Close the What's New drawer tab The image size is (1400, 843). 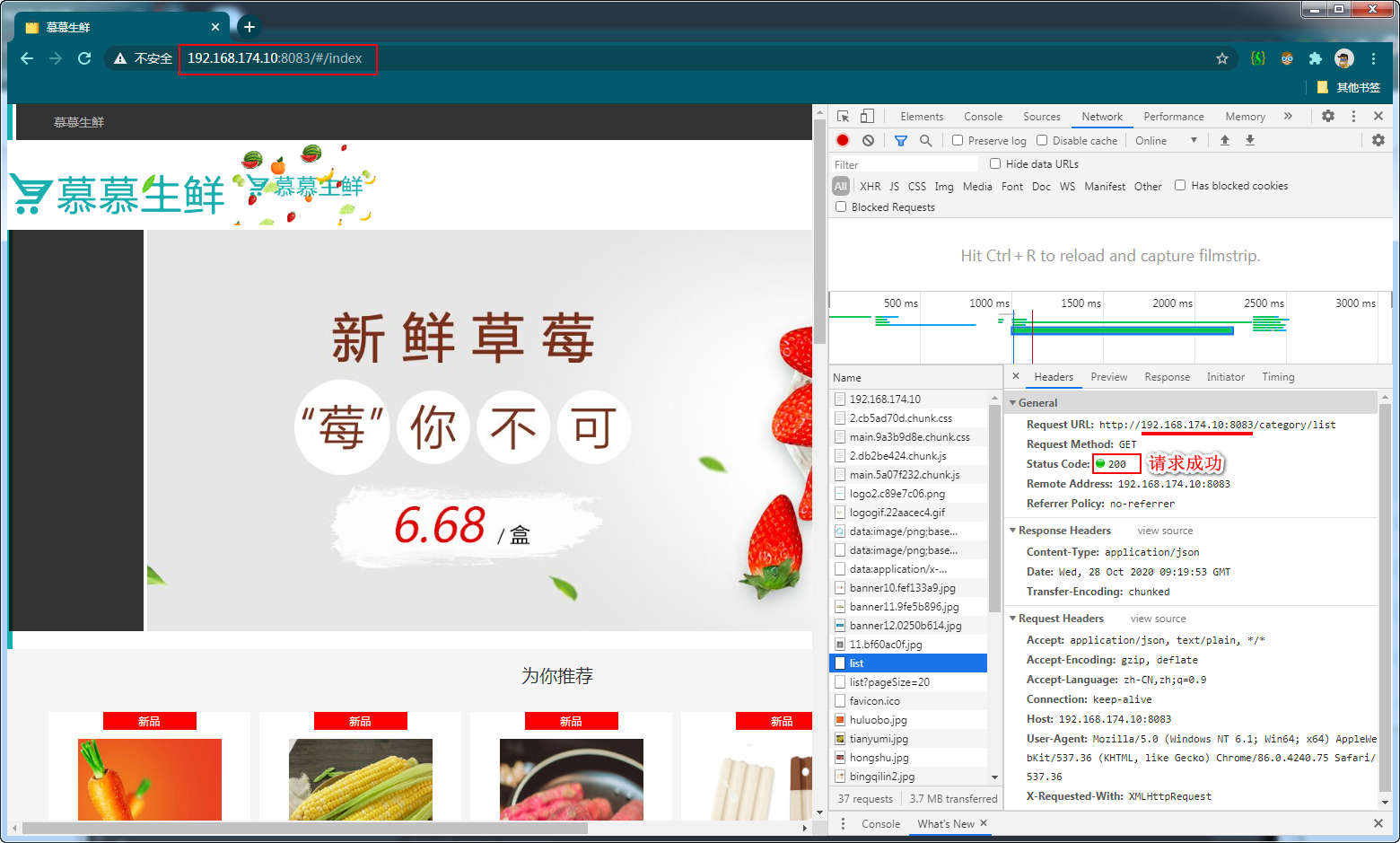(x=984, y=823)
